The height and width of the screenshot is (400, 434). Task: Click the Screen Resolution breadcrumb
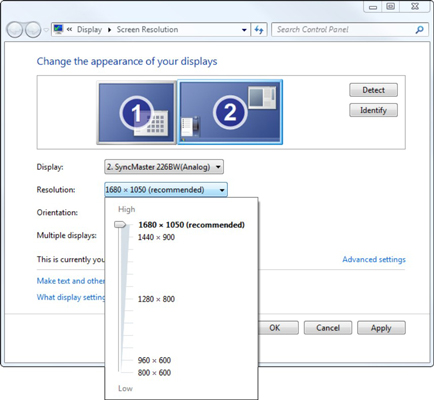[147, 30]
